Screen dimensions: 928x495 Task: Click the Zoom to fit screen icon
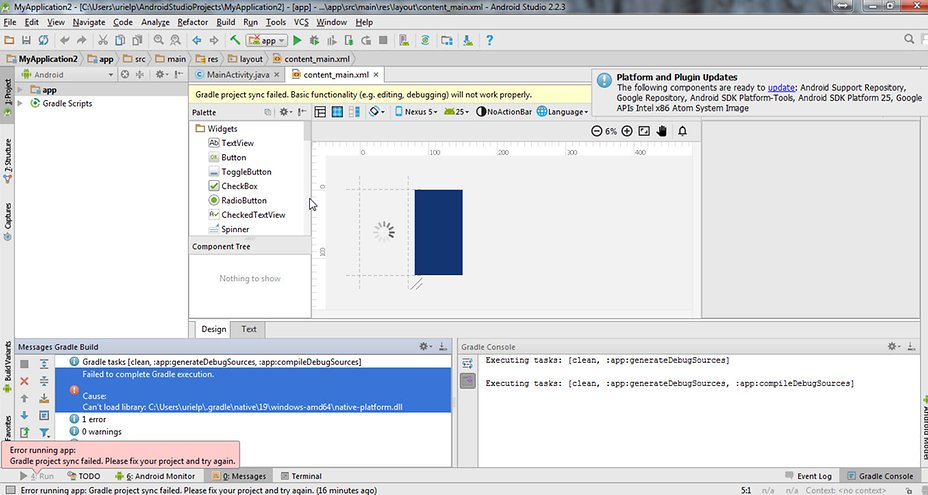pyautogui.click(x=644, y=131)
